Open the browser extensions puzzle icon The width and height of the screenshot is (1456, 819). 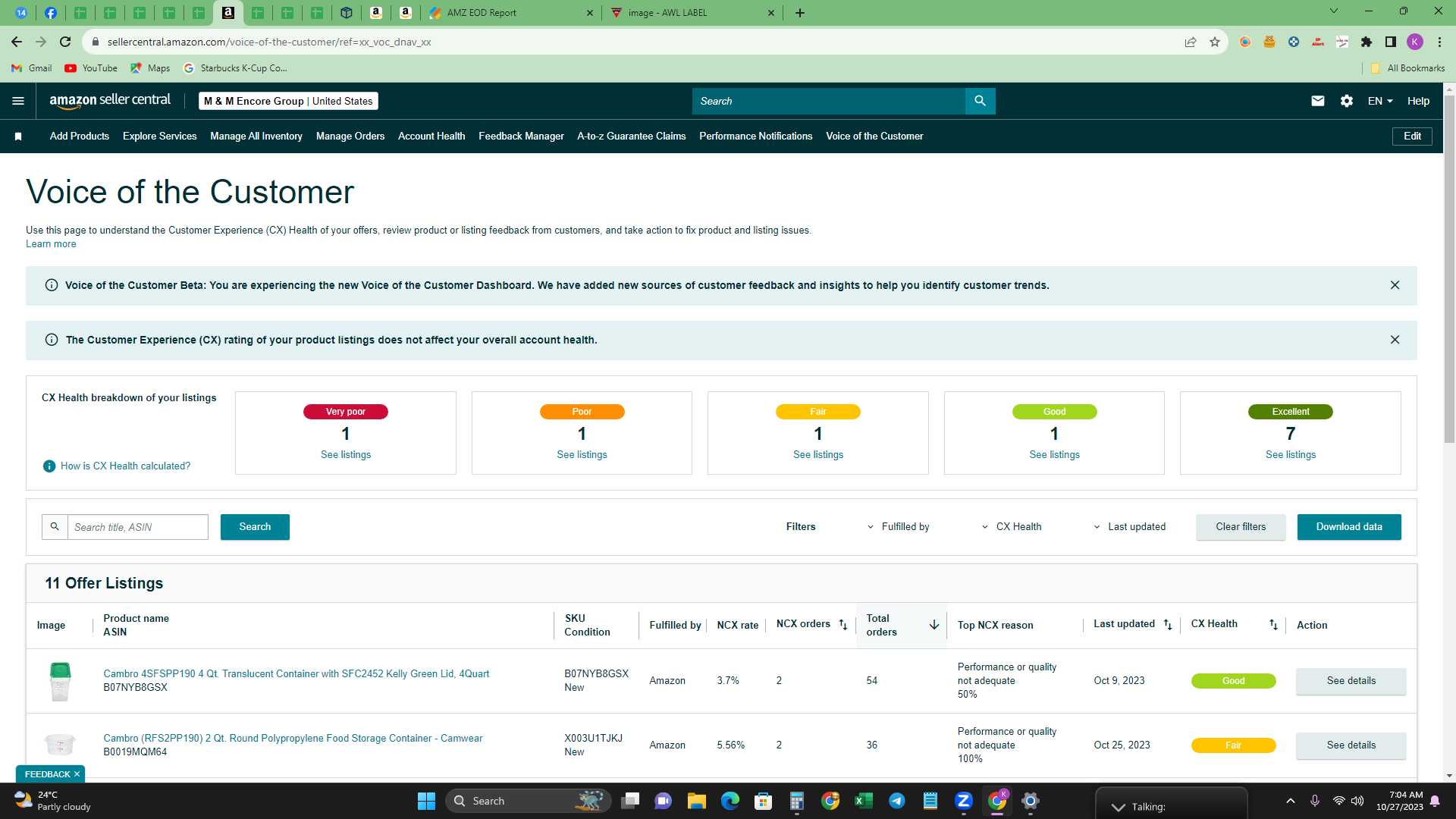(x=1367, y=42)
